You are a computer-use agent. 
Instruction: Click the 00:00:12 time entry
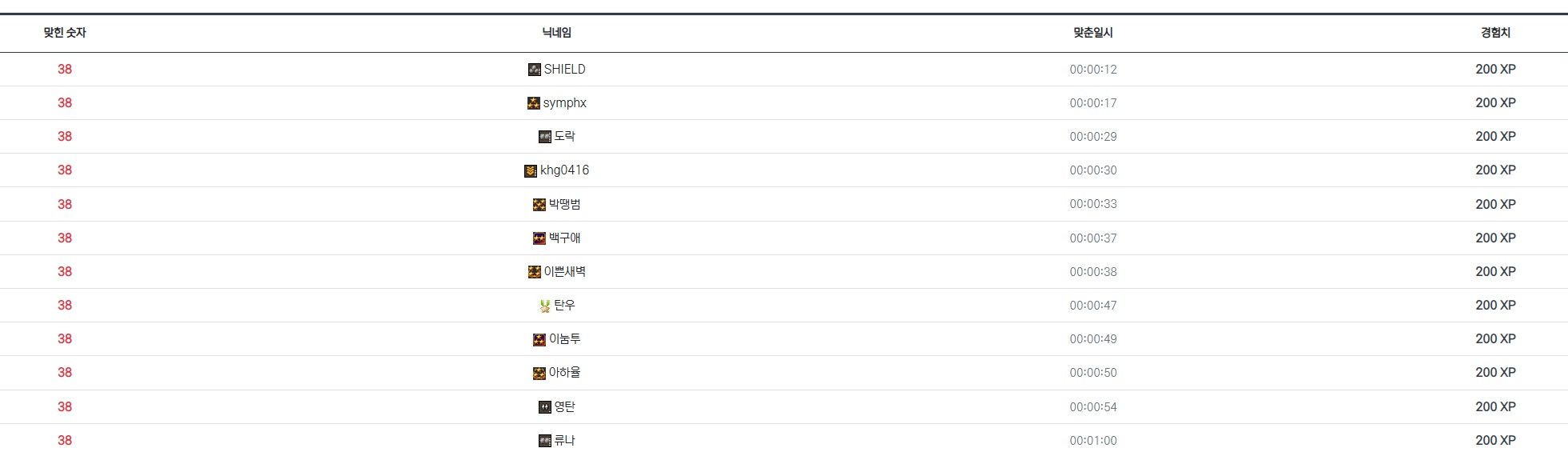(1093, 70)
